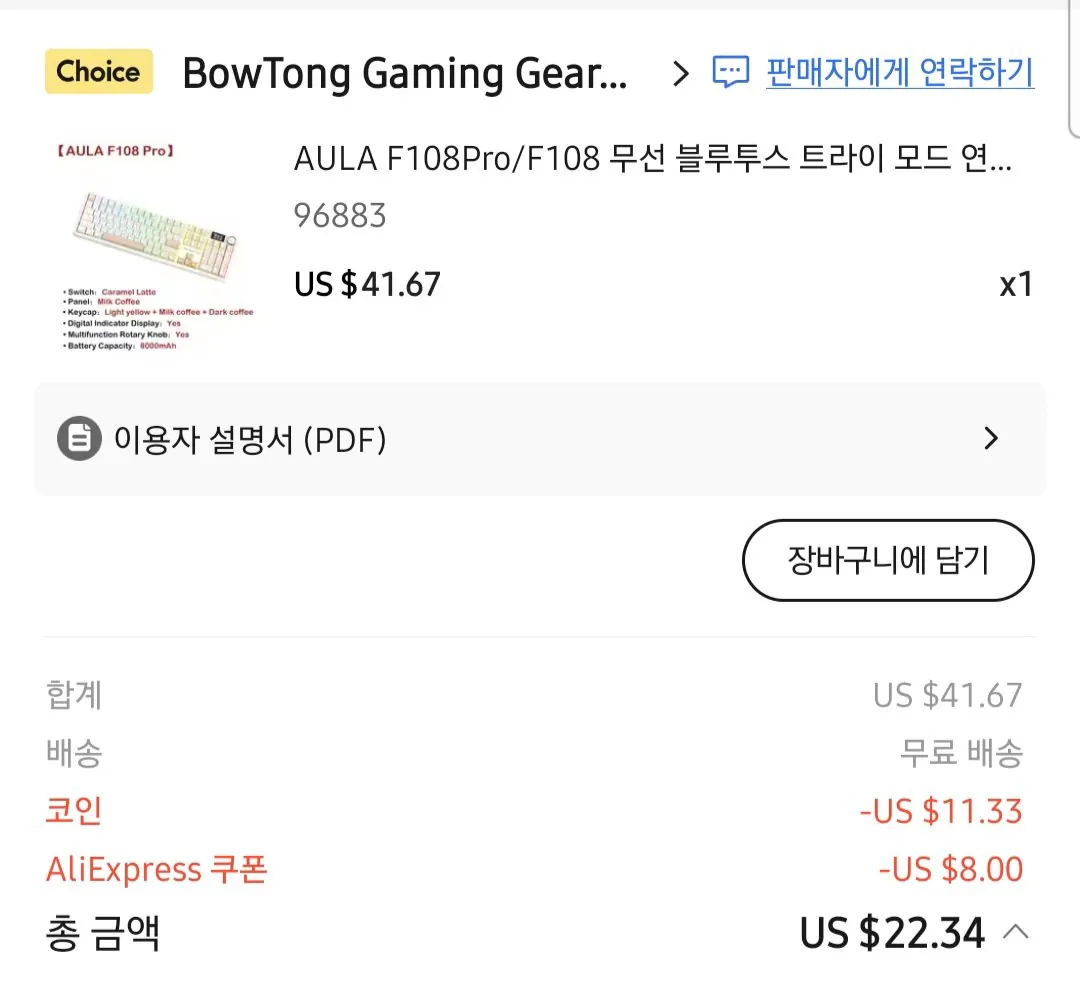
Task: Click the chat bubble icon next to contact seller
Action: point(731,71)
